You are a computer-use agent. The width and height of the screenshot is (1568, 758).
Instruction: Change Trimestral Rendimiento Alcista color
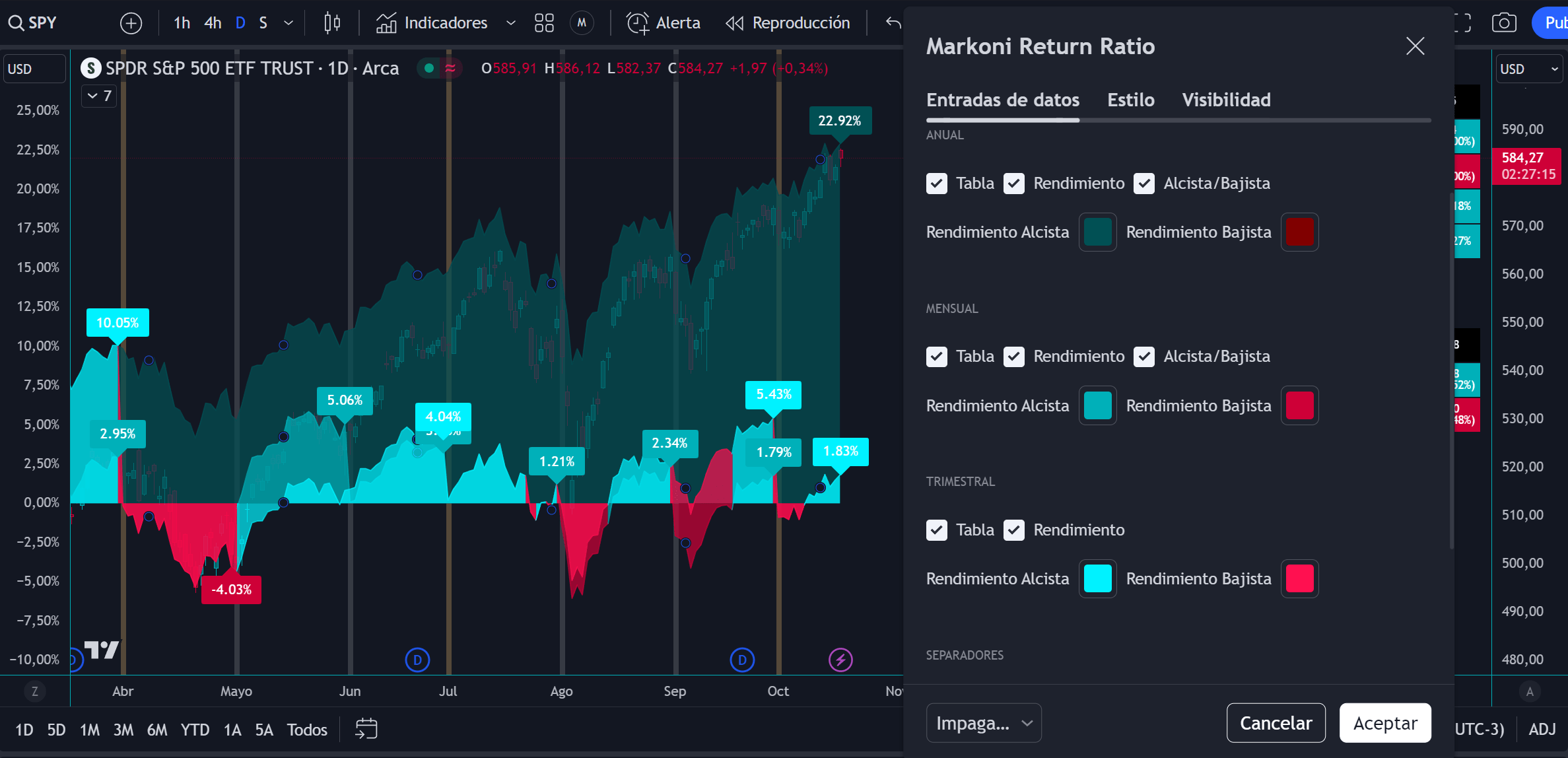click(x=1098, y=579)
